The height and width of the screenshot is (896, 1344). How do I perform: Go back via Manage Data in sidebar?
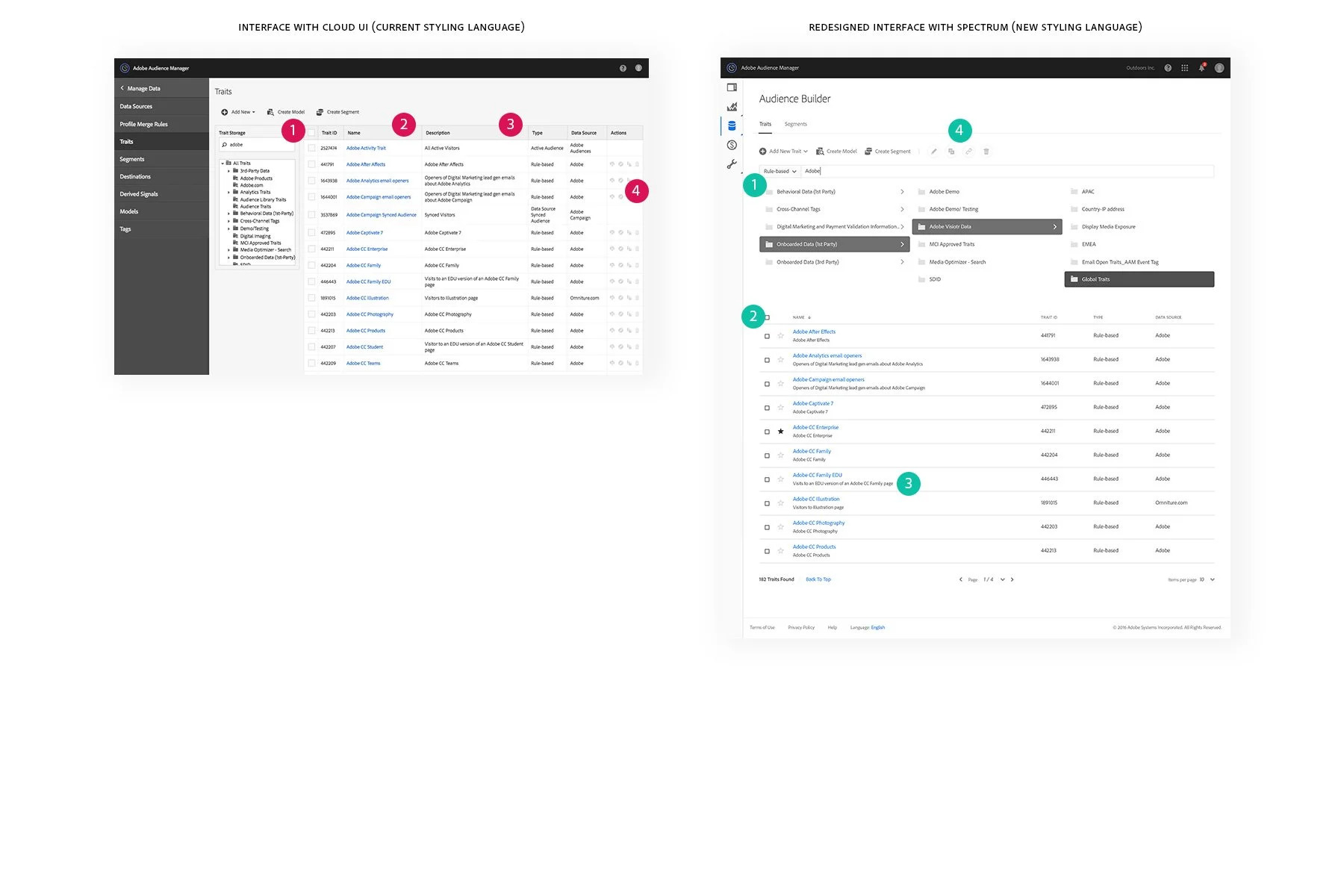click(161, 88)
